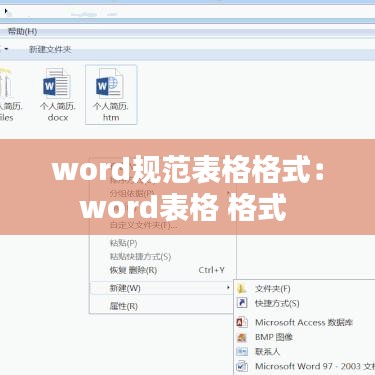The image size is (375, 375).
Task: Open the 新建(W) submenu entry
Action: click(162, 288)
